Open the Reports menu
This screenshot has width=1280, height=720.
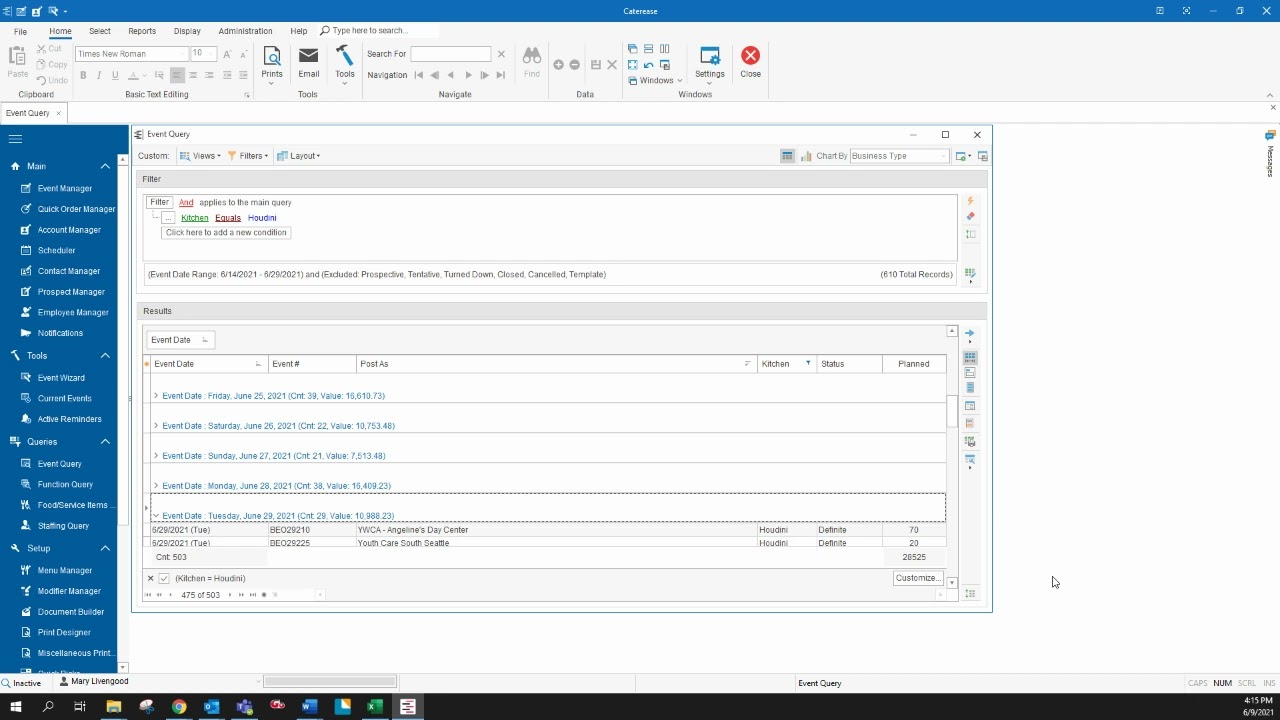click(x=142, y=31)
